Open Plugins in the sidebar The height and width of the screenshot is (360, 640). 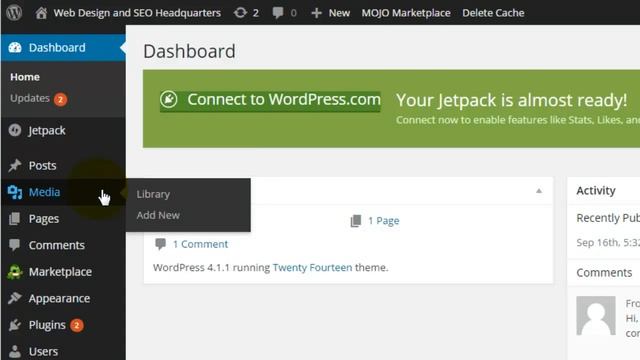(x=47, y=325)
